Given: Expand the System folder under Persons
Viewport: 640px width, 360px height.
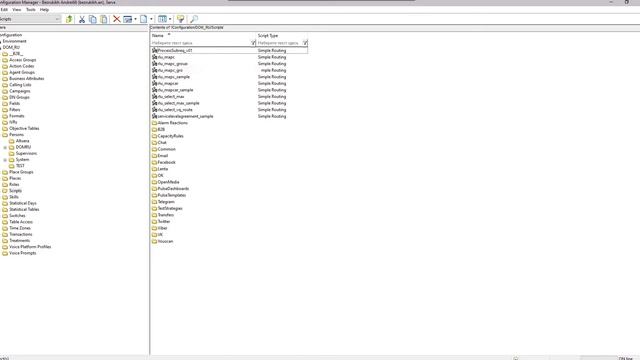Looking at the screenshot, I should coord(5,160).
